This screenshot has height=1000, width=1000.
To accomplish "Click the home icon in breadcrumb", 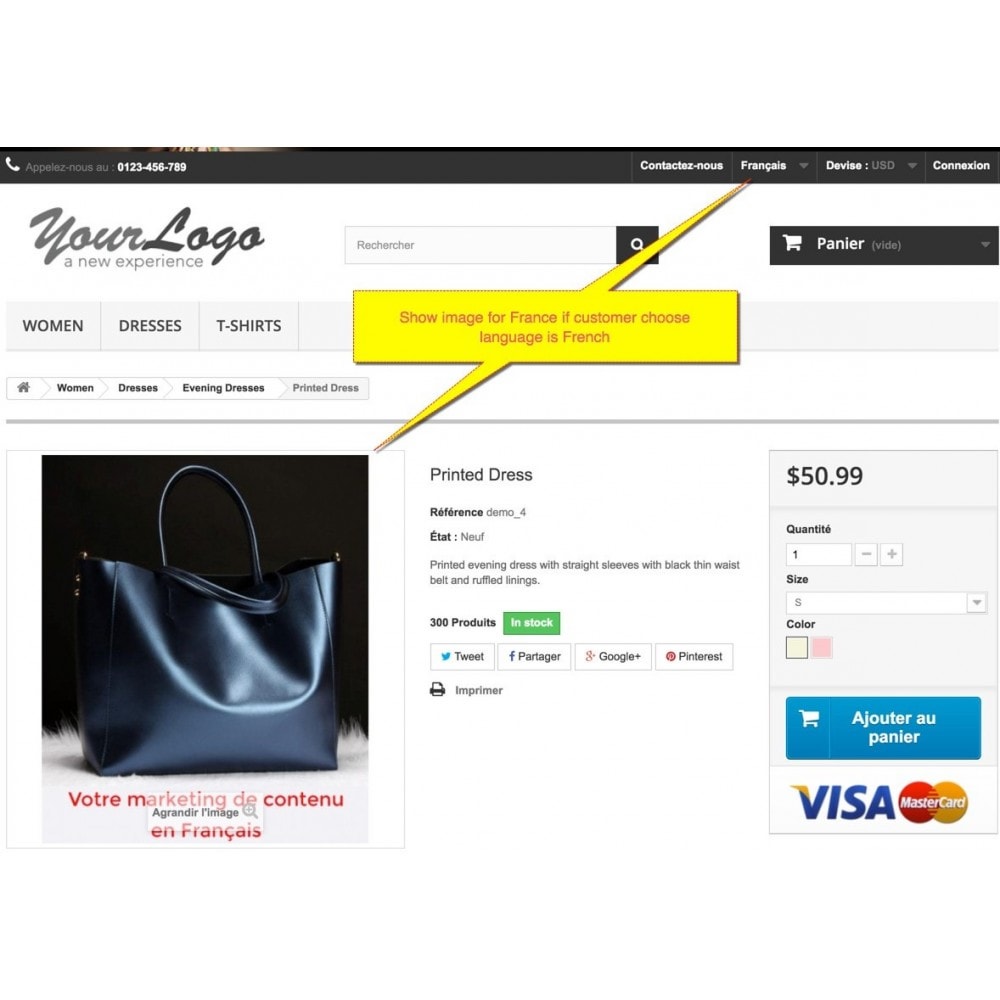I will [x=24, y=388].
